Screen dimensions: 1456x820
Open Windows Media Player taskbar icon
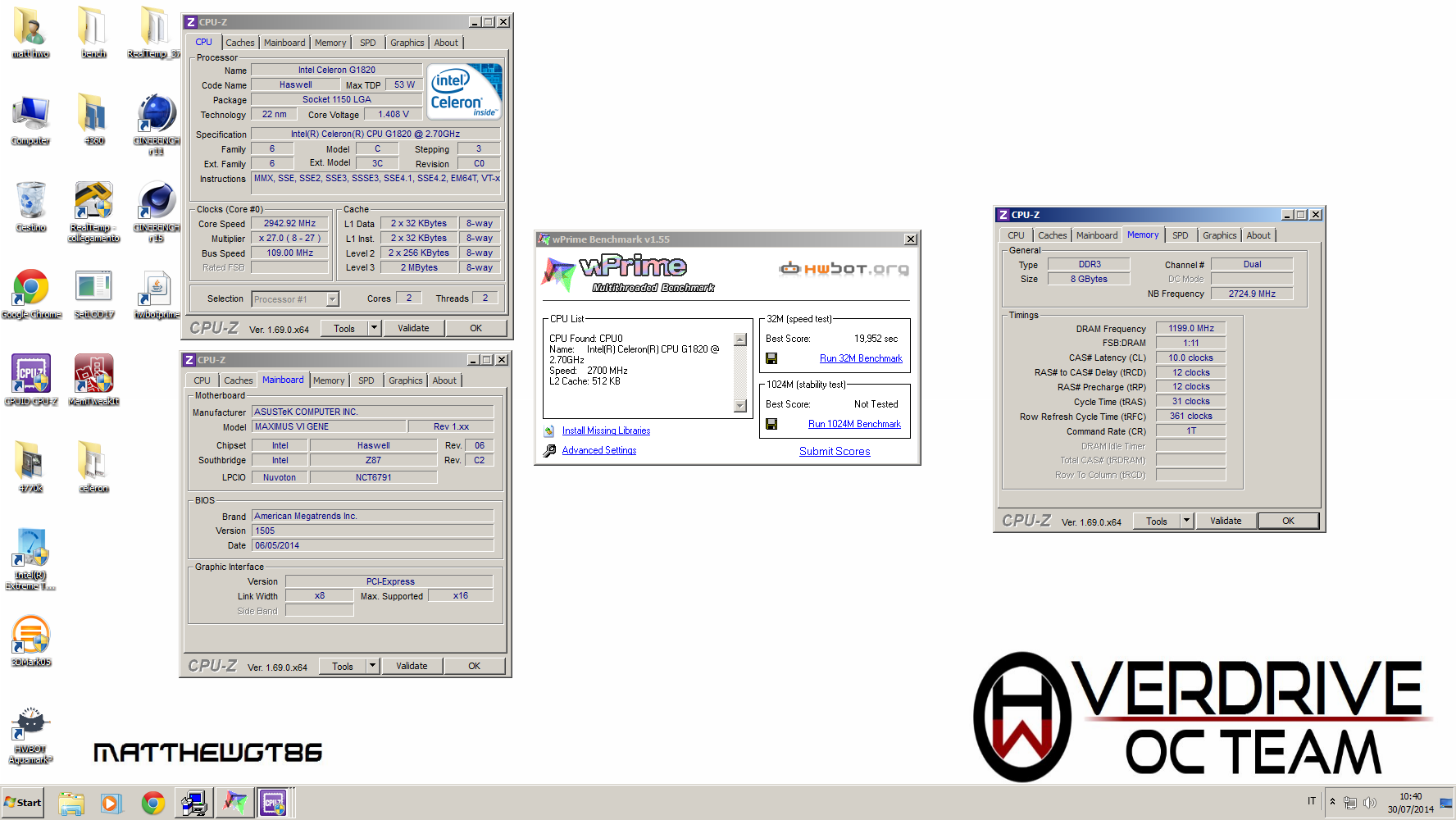coord(111,804)
